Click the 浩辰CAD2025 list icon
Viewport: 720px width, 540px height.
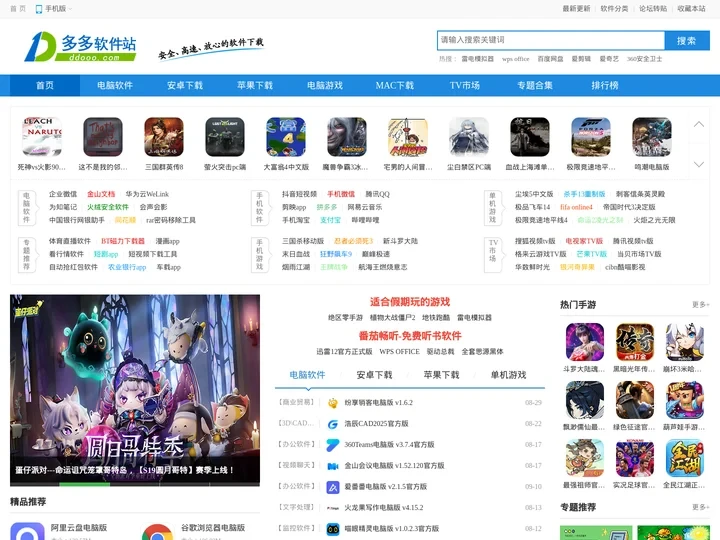tap(333, 424)
